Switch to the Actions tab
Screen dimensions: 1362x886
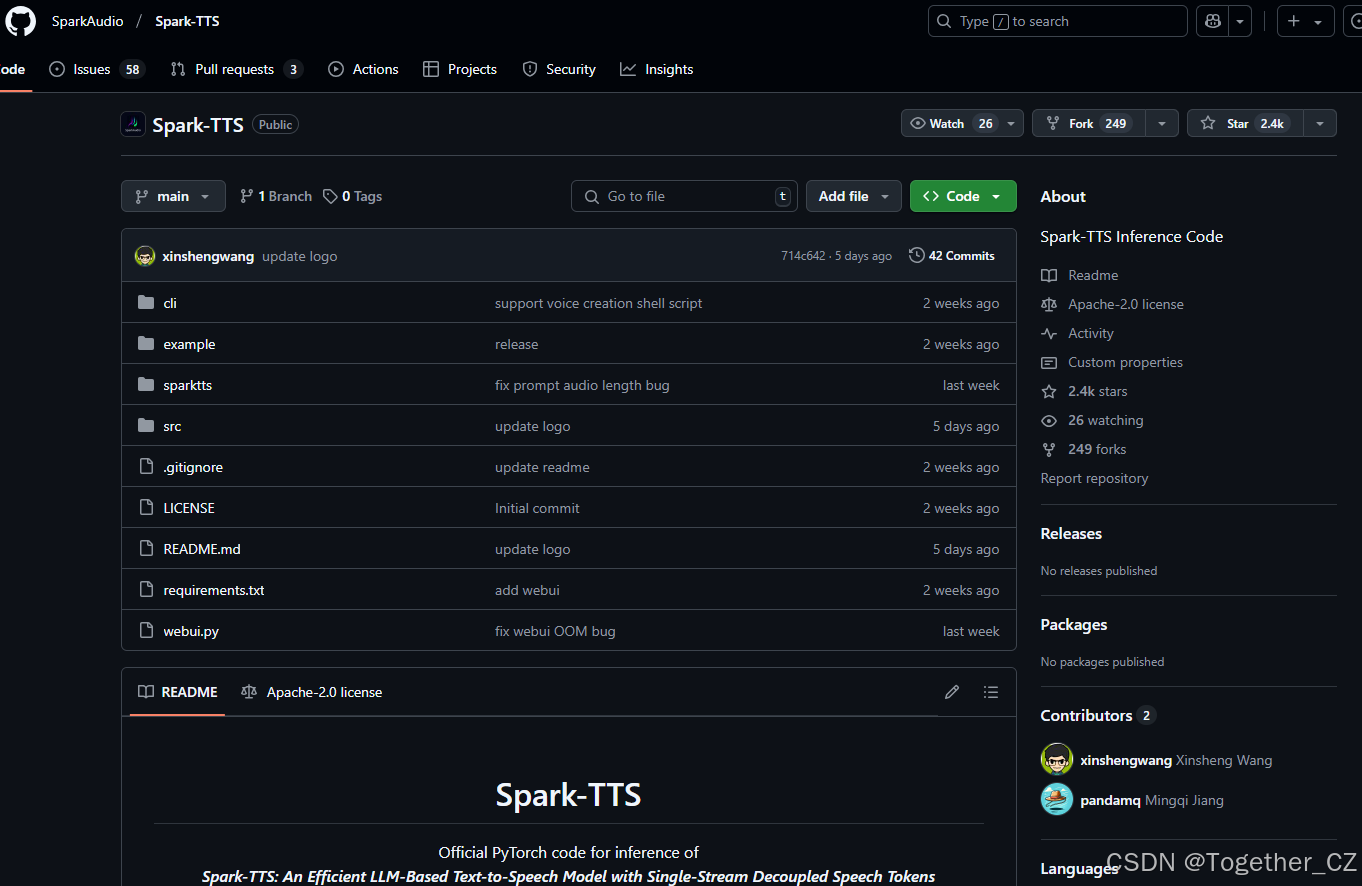tap(364, 69)
